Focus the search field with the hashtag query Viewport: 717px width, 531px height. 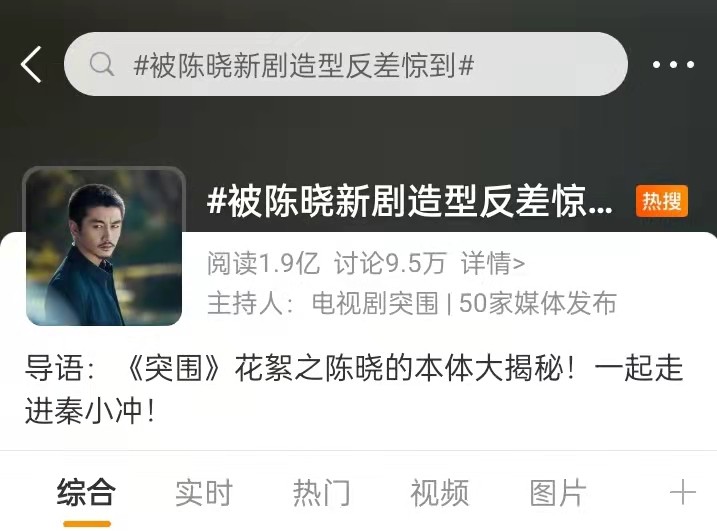(x=346, y=64)
